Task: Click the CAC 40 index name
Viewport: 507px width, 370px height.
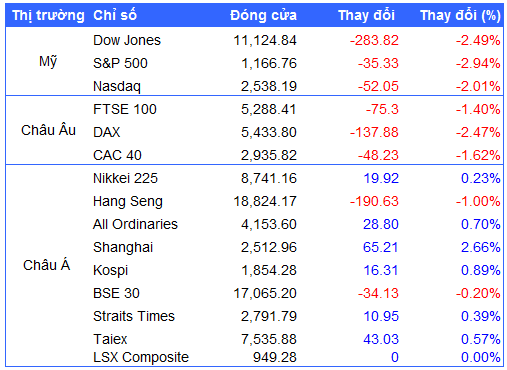Action: (117, 155)
